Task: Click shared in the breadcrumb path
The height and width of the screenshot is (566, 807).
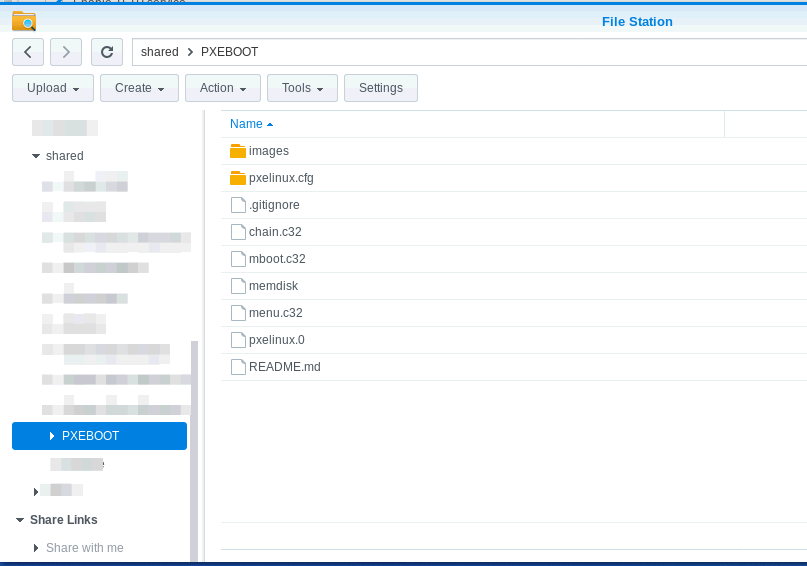Action: [x=160, y=52]
